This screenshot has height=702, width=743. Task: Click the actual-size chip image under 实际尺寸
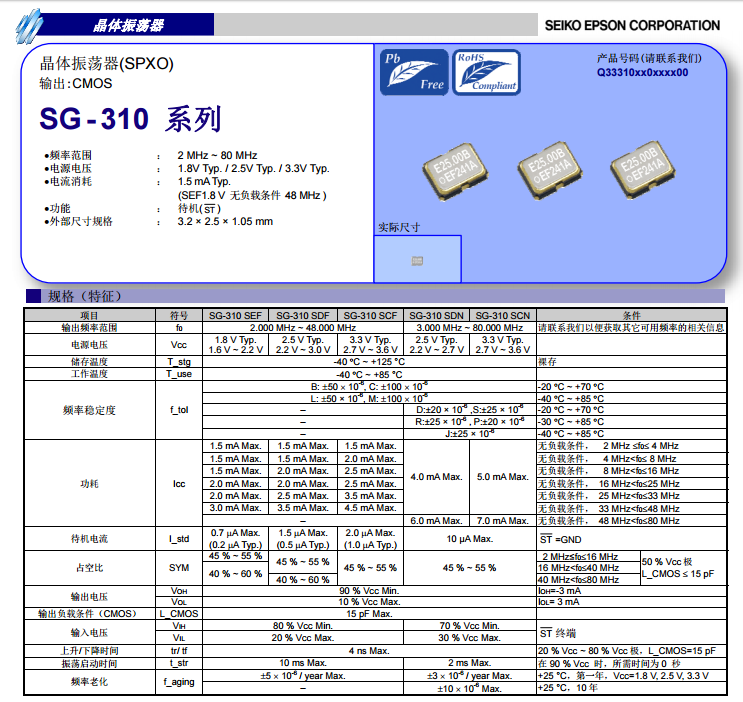pos(417,260)
